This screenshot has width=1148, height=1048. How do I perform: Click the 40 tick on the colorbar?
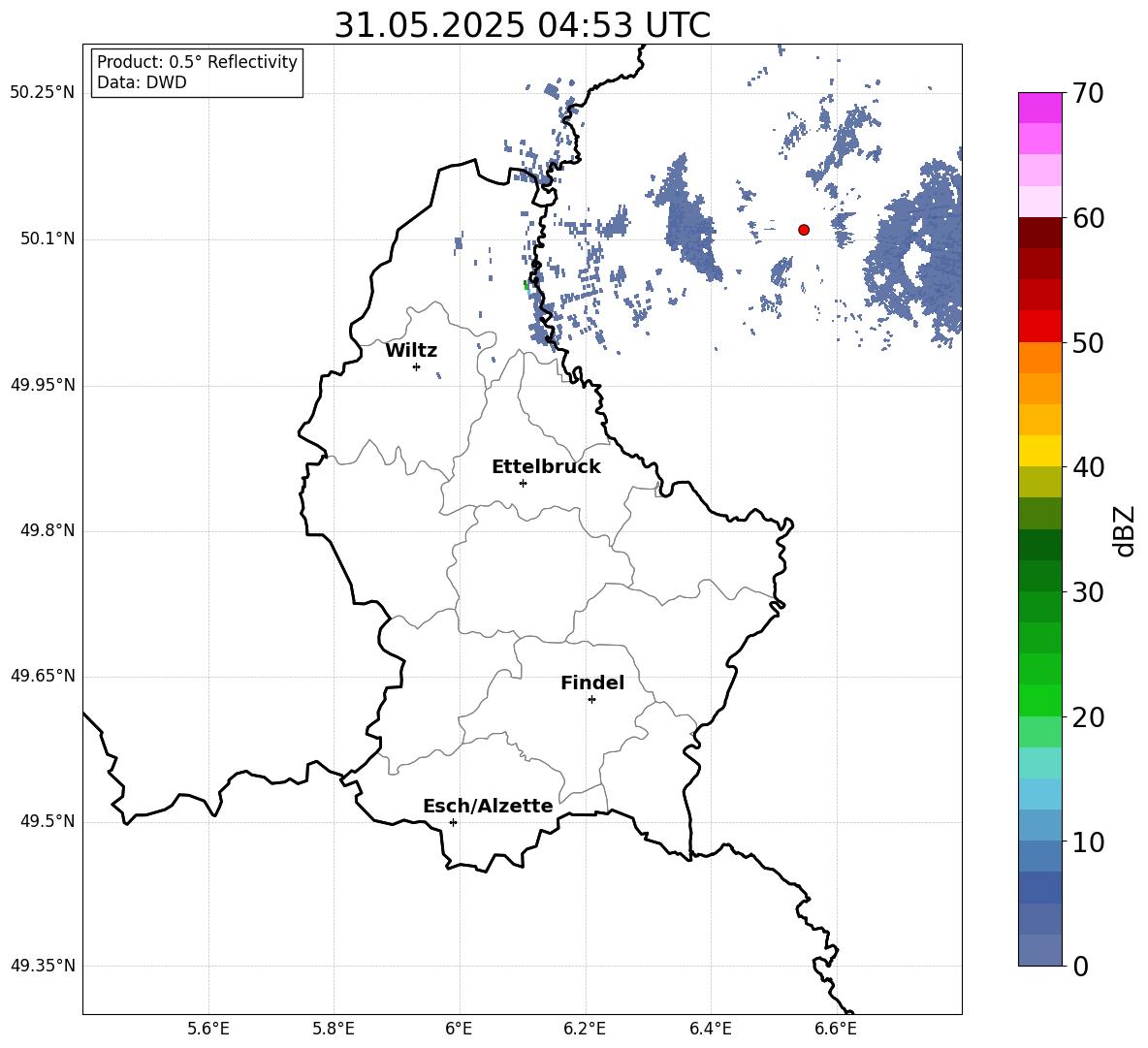click(1088, 467)
